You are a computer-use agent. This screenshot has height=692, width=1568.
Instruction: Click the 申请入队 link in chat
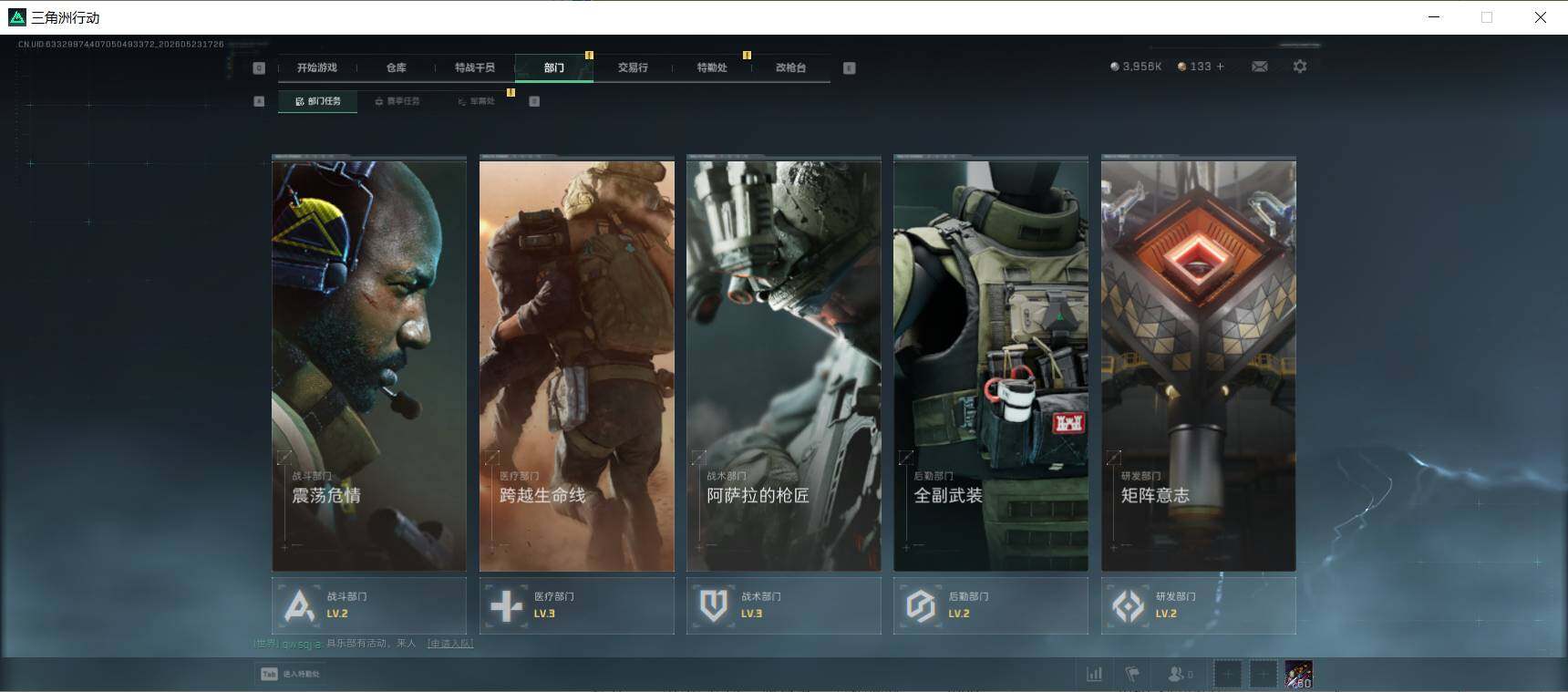click(450, 644)
